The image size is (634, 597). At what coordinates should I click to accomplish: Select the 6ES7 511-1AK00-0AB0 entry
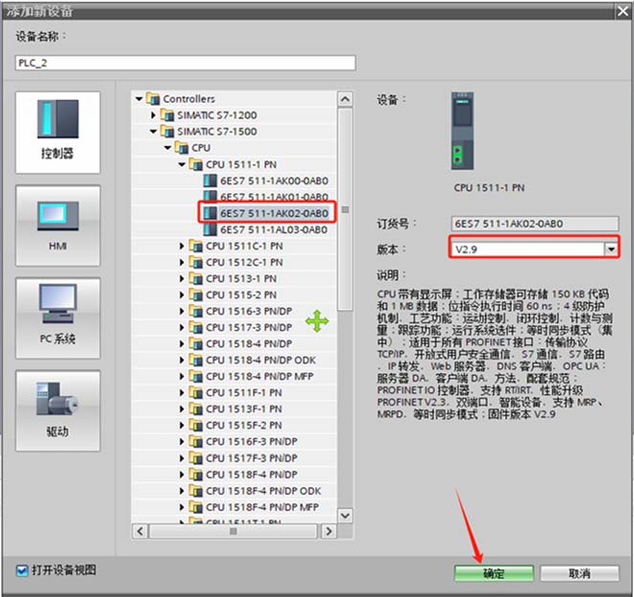pos(274,180)
